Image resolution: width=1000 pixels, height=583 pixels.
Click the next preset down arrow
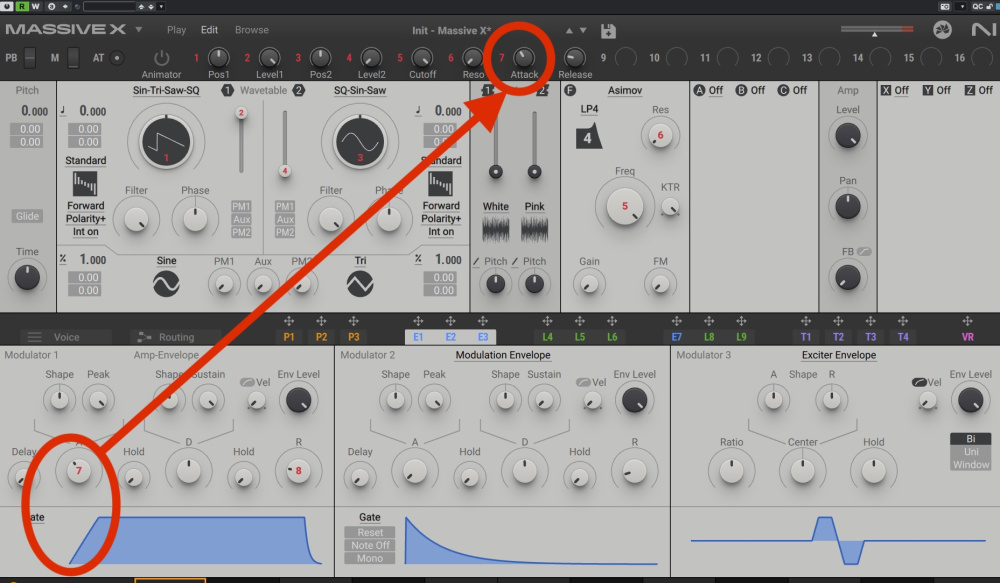(x=582, y=30)
